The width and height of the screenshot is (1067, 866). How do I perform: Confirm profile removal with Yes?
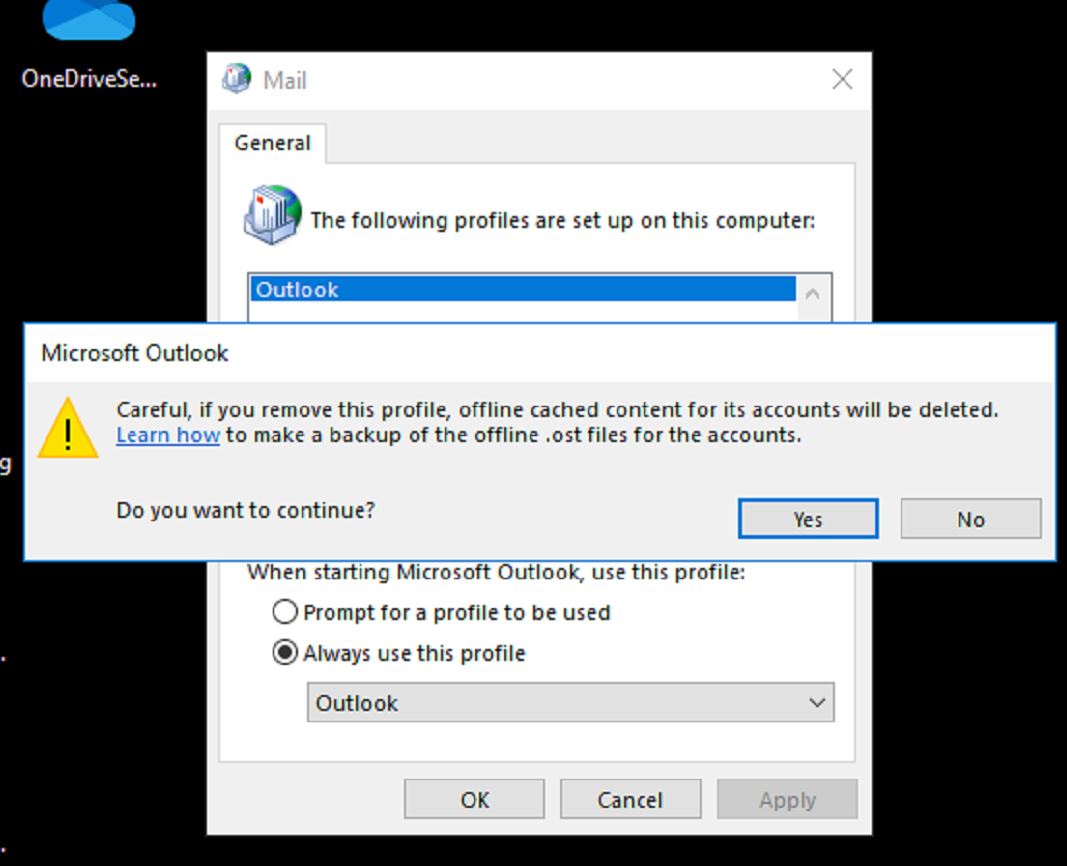pyautogui.click(x=807, y=519)
